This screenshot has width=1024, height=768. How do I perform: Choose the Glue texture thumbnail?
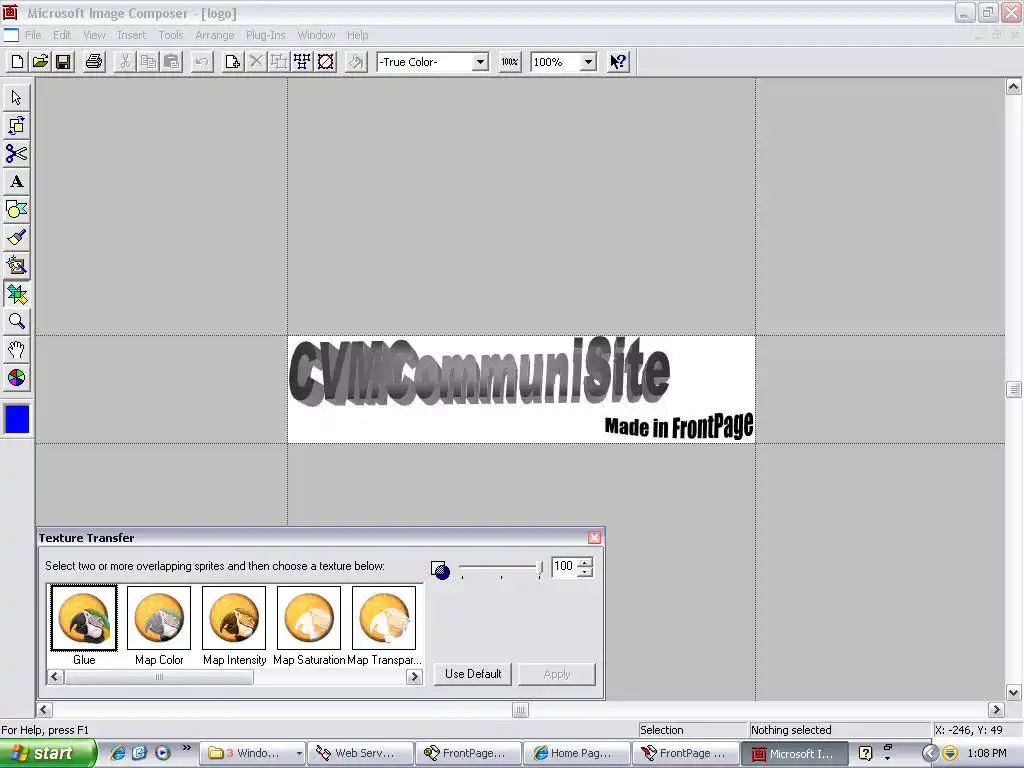click(x=84, y=618)
